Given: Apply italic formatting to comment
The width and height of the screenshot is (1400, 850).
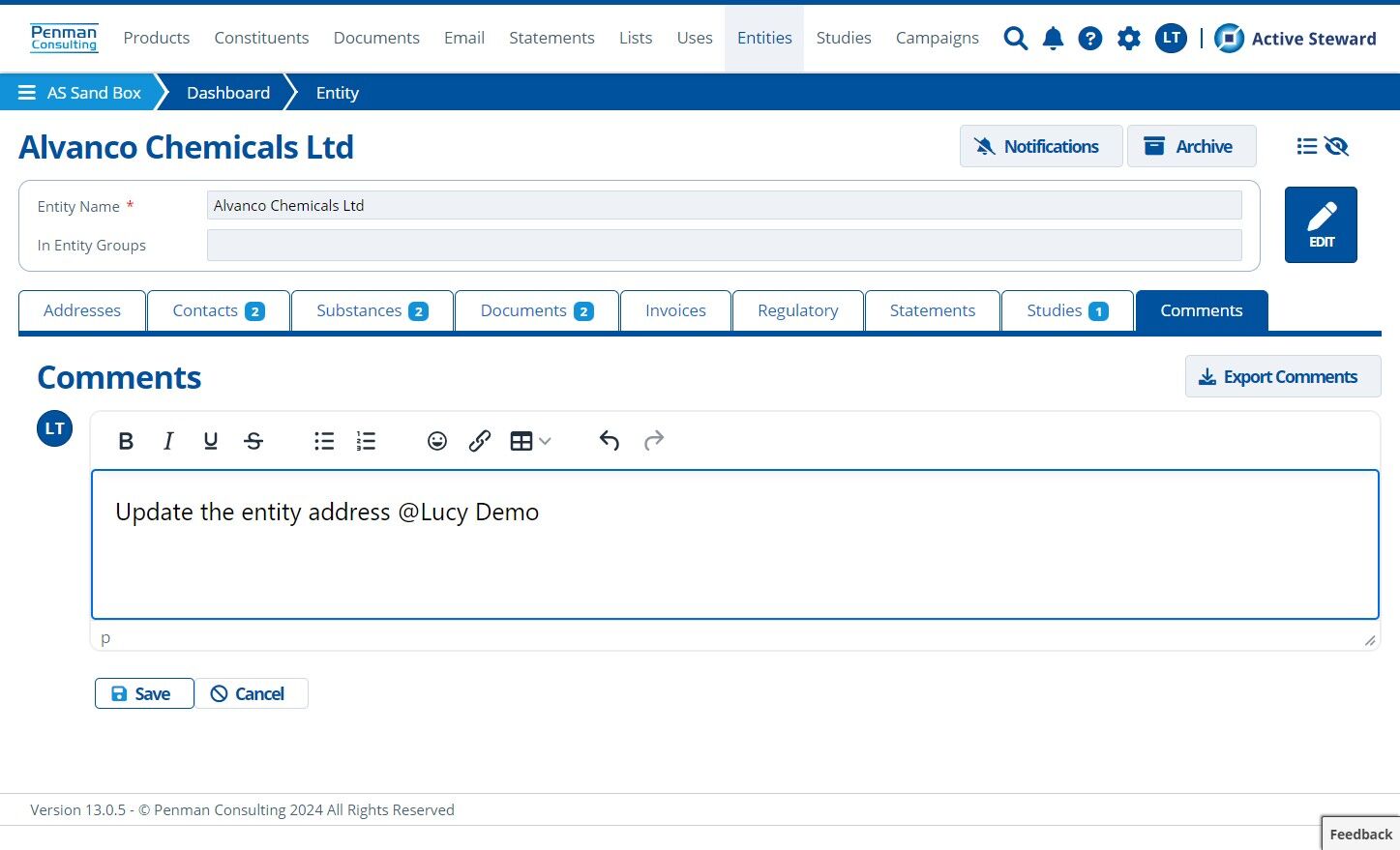Looking at the screenshot, I should (x=168, y=441).
